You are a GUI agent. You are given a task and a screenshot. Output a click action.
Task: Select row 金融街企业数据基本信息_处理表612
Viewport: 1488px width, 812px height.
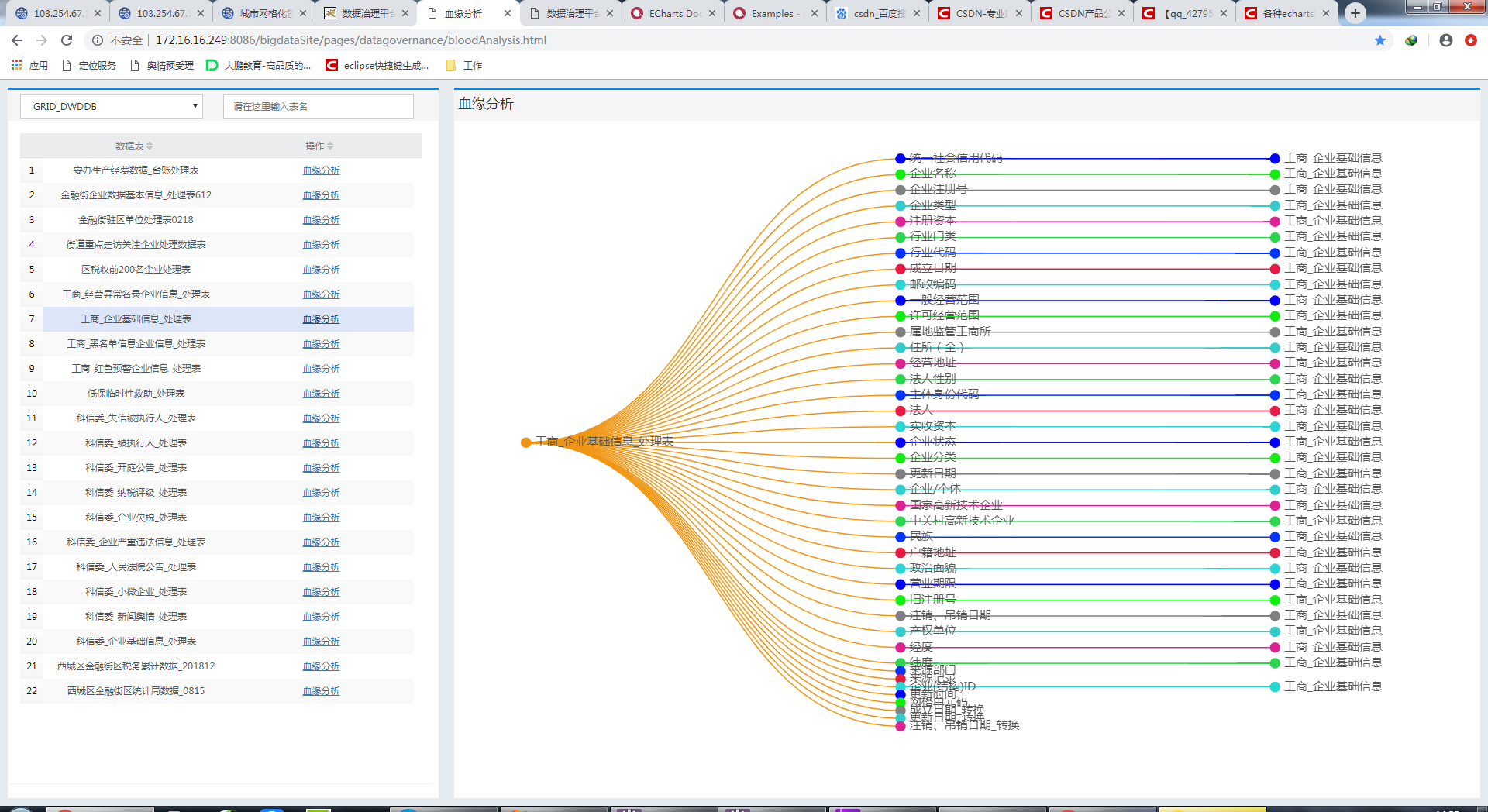217,195
